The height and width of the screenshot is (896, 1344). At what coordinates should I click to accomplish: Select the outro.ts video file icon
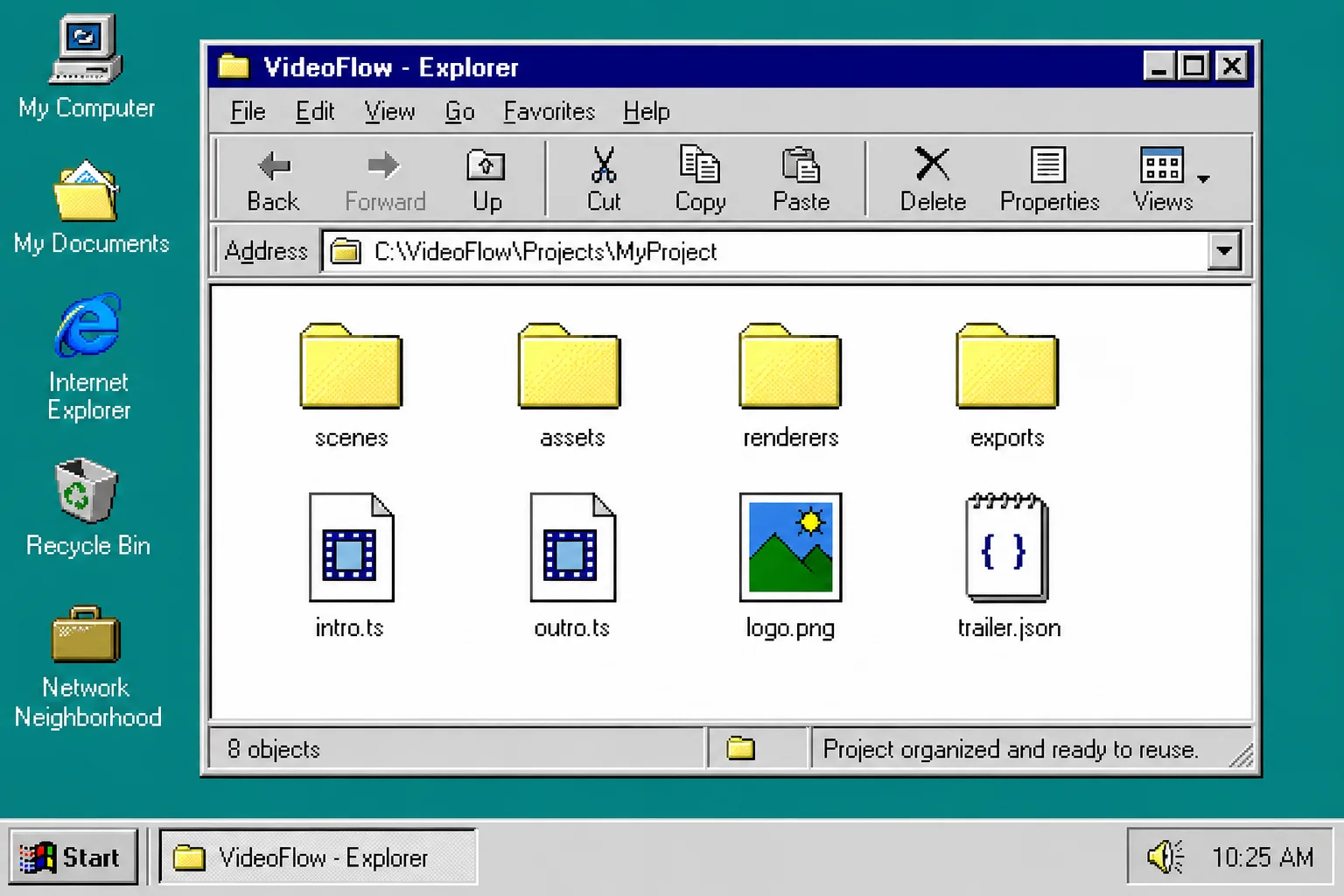572,547
